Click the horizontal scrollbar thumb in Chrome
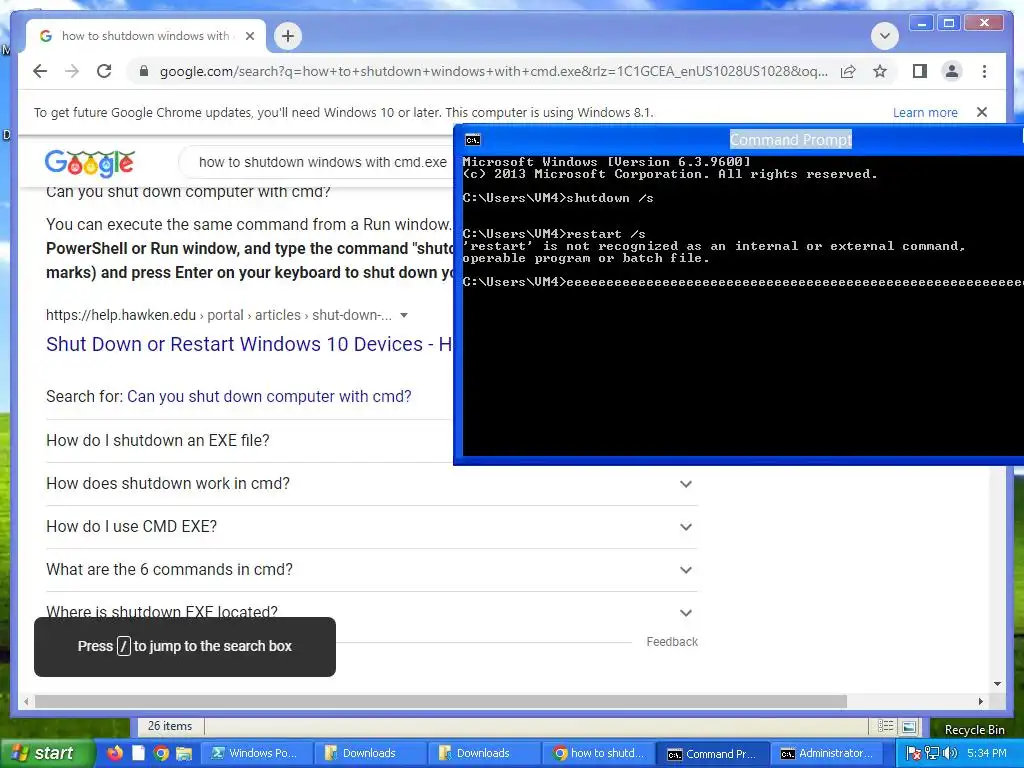This screenshot has height=768, width=1024. (x=441, y=701)
